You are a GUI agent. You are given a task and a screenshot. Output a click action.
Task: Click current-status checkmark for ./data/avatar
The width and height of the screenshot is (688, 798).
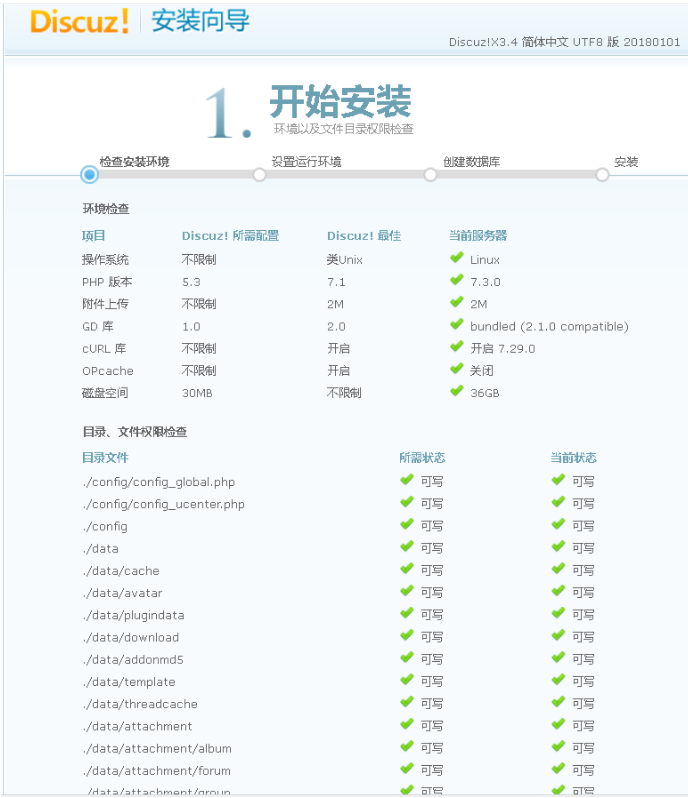tap(559, 590)
